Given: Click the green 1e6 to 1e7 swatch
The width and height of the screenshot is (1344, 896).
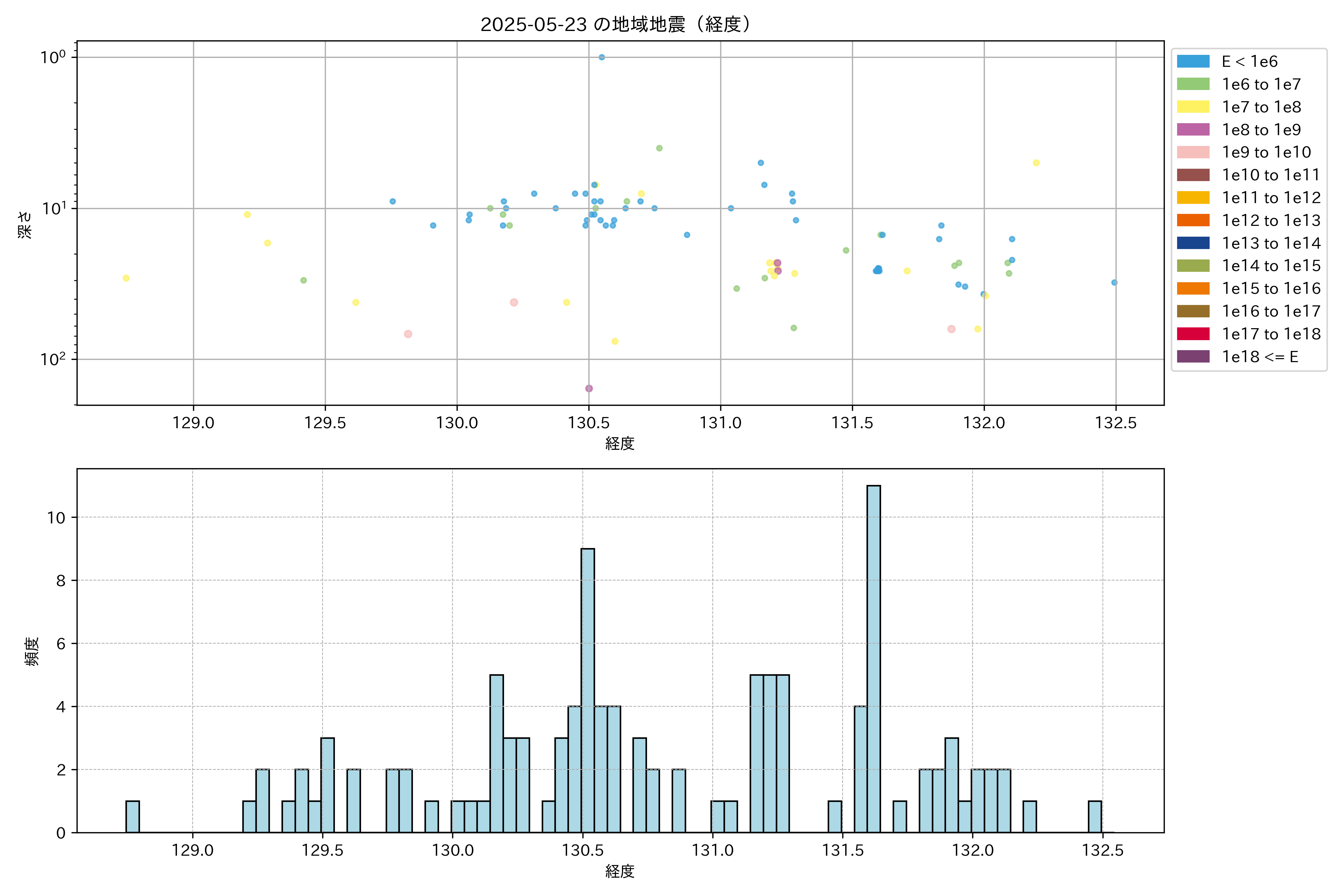Looking at the screenshot, I should click(1192, 85).
